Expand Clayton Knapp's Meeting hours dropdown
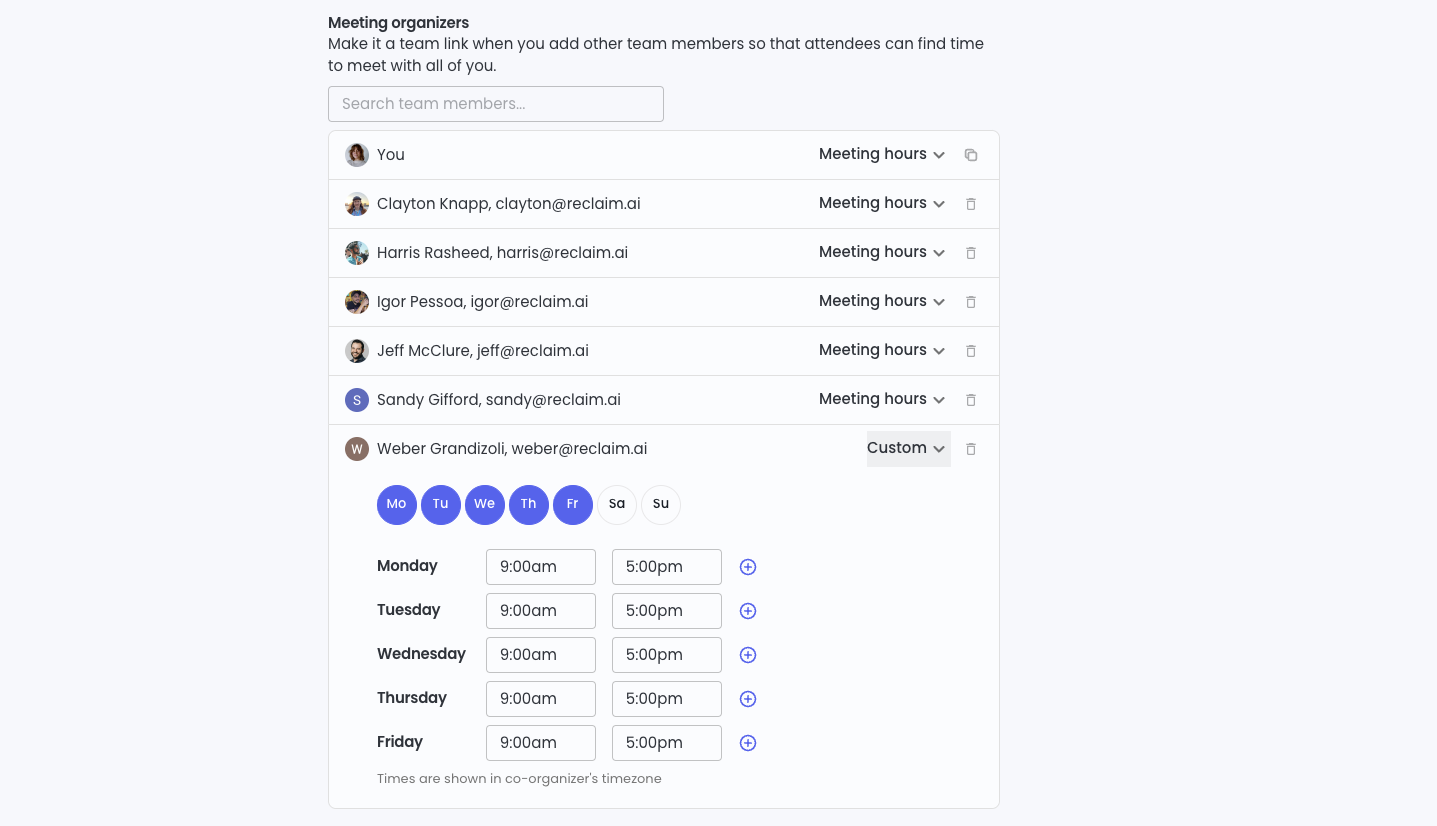The width and height of the screenshot is (1437, 826). 881,203
